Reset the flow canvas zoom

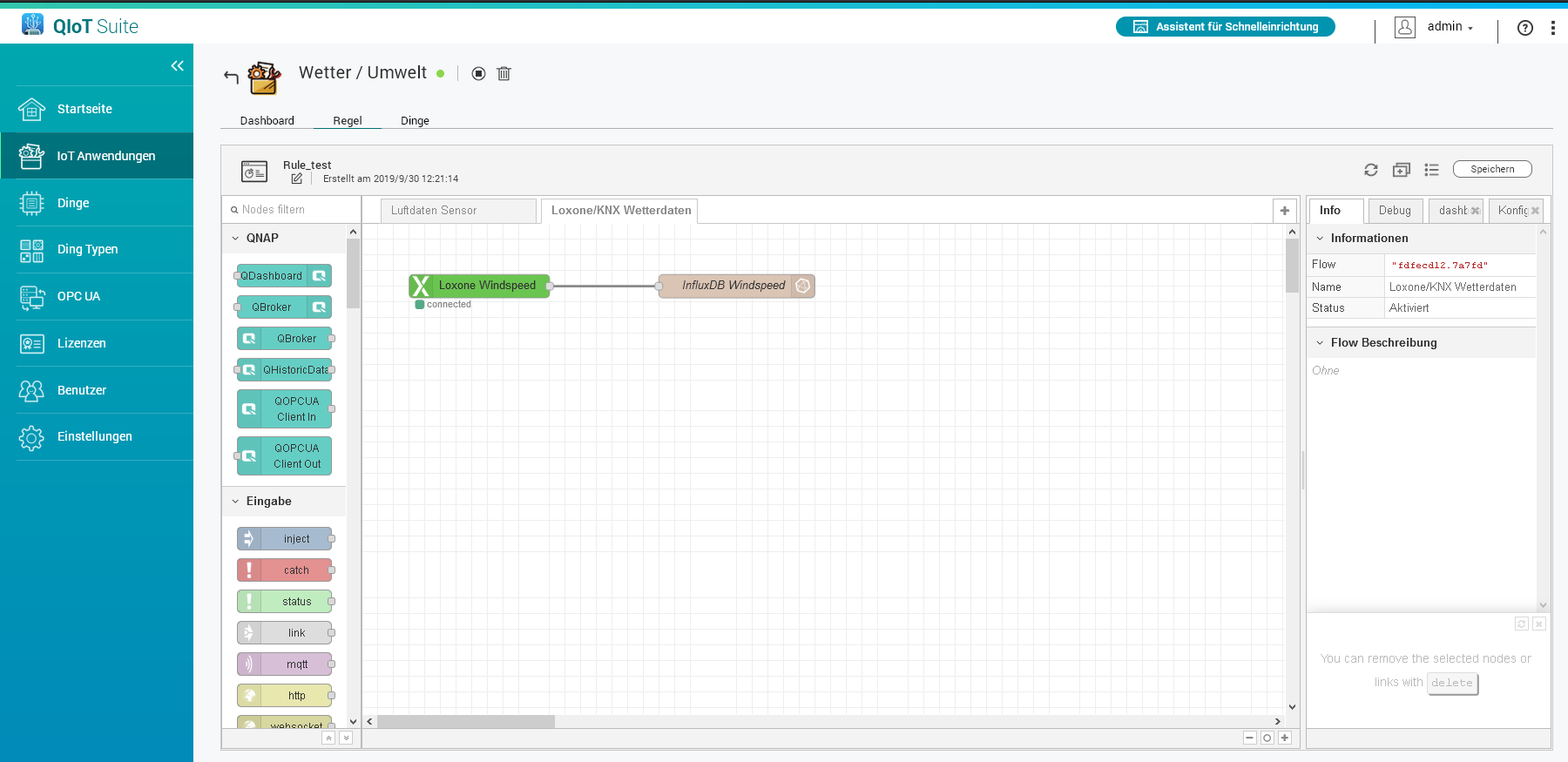1267,738
